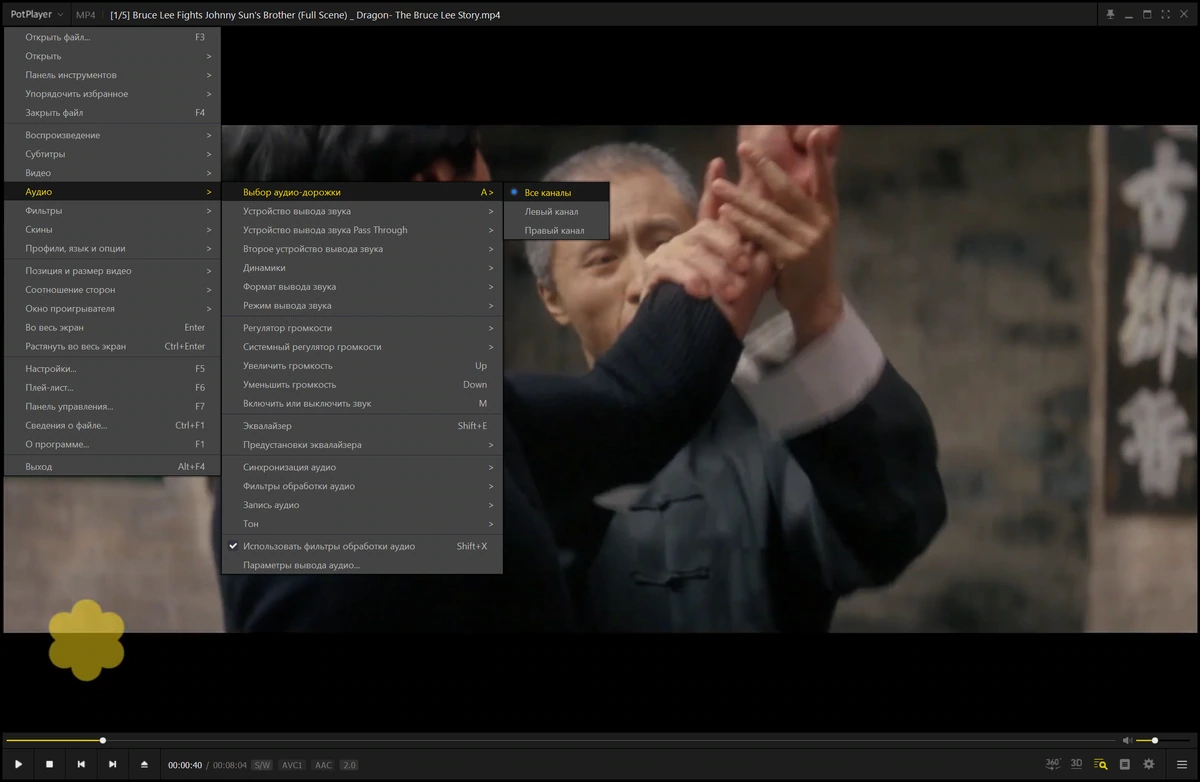Expand 'Формат вывода звука' submenu
The image size is (1200, 782).
click(x=362, y=287)
